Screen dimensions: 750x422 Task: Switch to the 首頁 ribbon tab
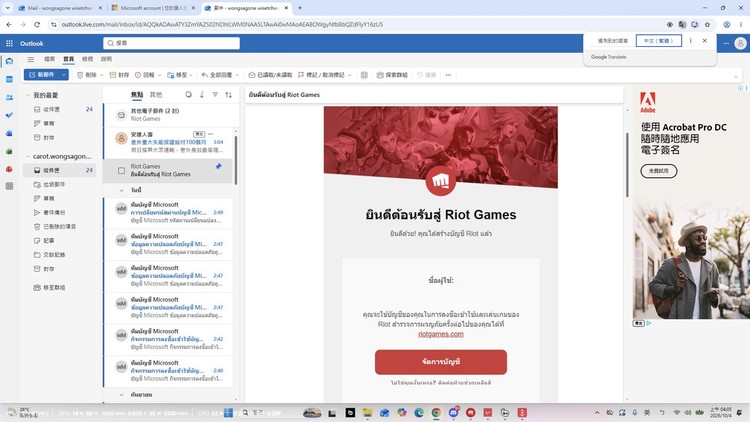69,59
